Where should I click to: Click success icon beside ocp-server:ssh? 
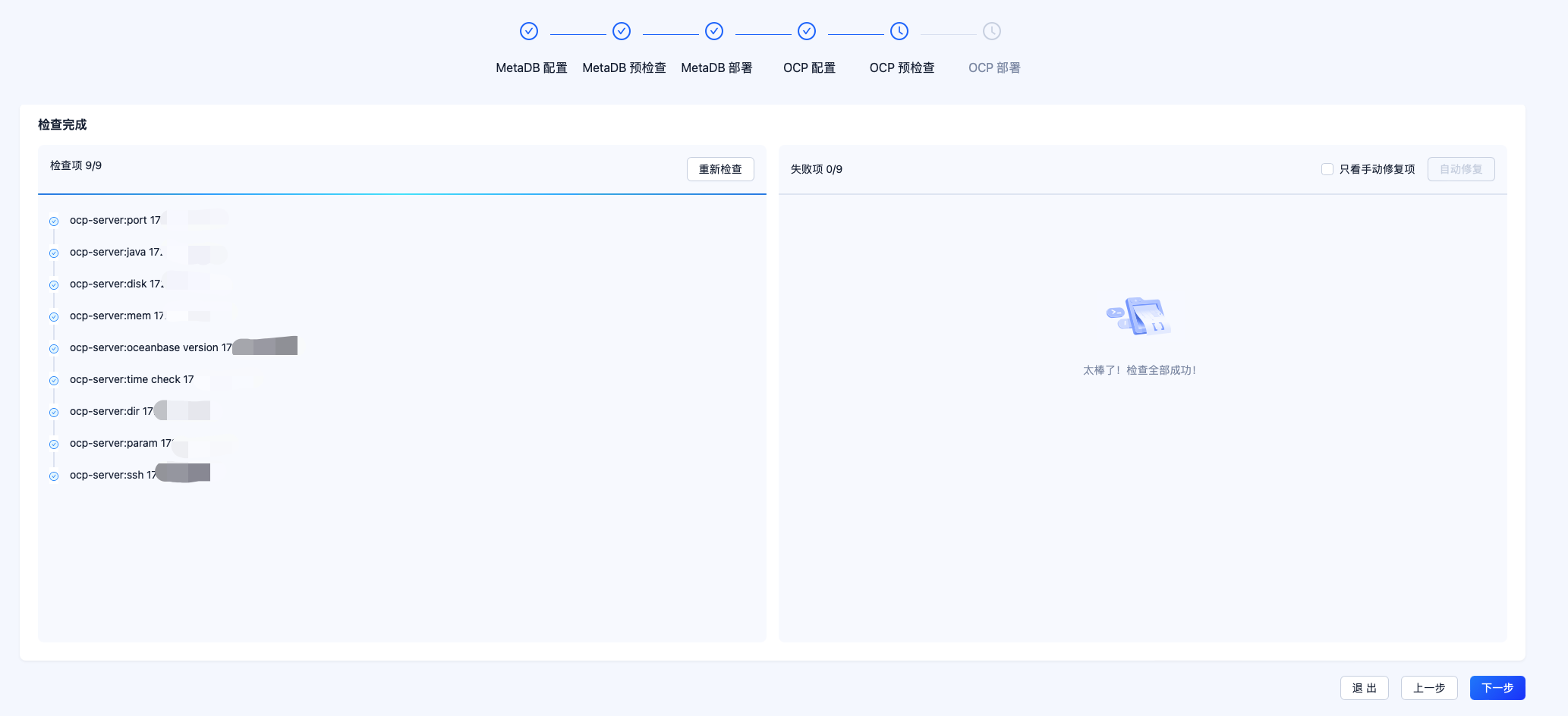click(x=54, y=476)
